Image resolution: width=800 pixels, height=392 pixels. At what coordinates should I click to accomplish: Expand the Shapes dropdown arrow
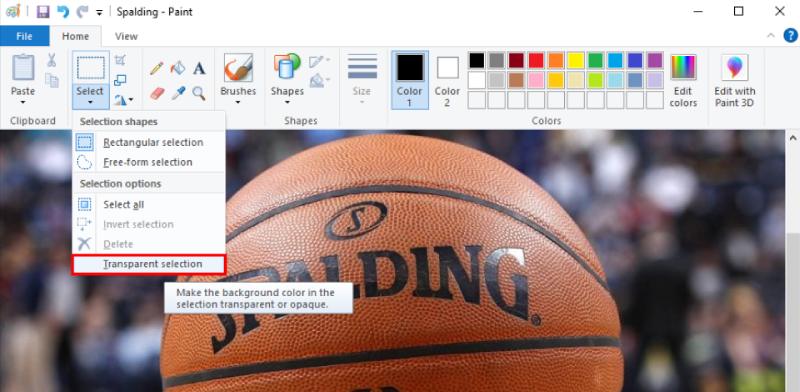(x=287, y=103)
